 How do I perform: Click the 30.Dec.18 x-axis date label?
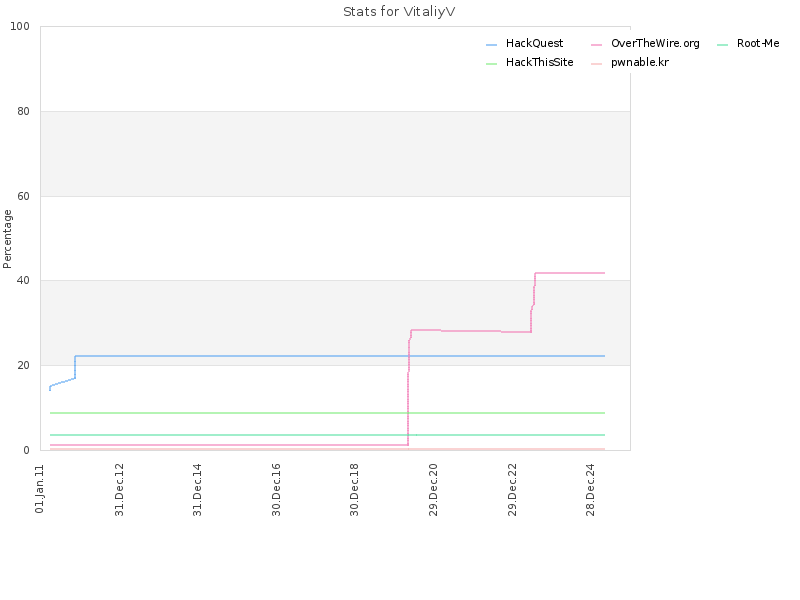coord(355,490)
